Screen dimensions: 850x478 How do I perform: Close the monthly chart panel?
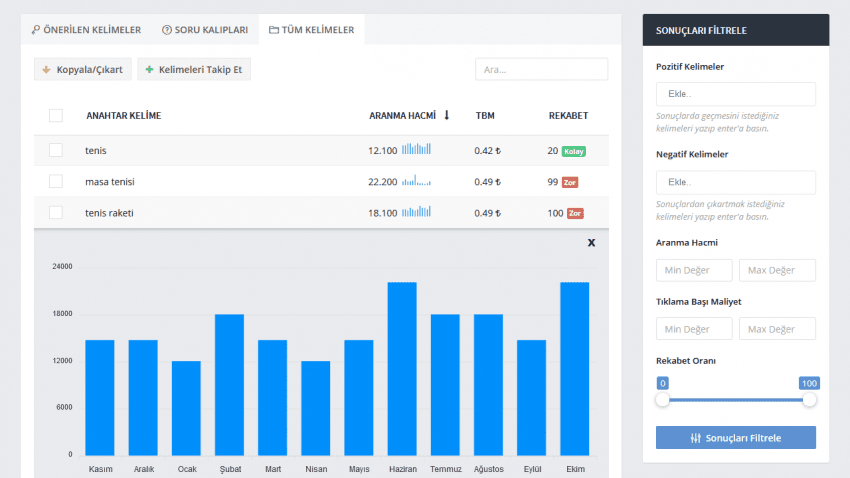tap(591, 243)
